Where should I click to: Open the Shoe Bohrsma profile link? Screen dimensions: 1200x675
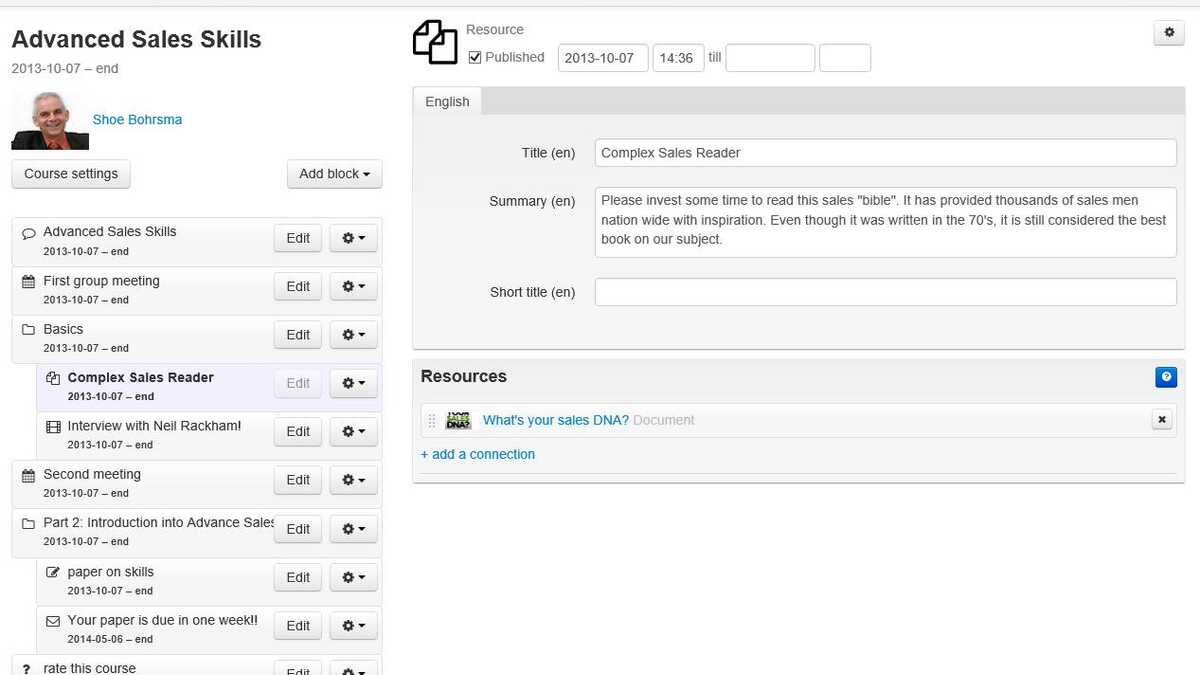click(x=137, y=120)
